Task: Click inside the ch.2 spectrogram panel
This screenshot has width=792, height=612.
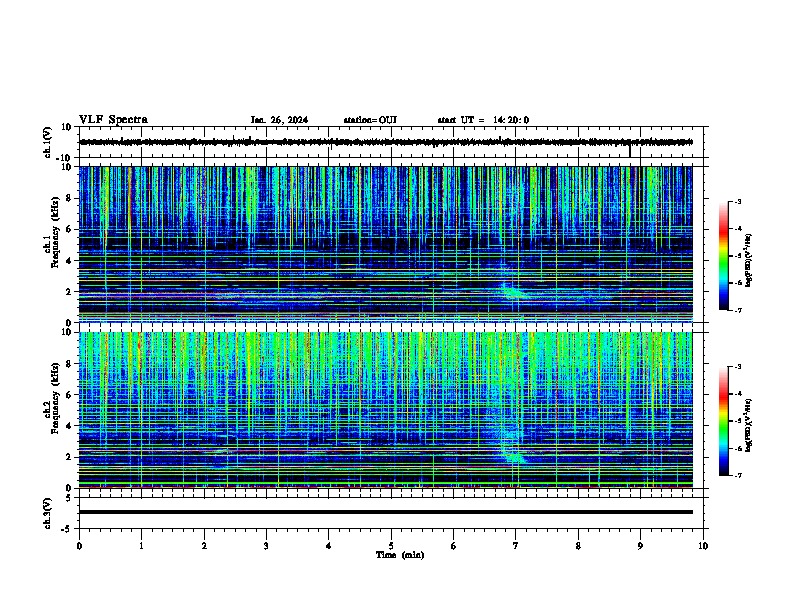Action: coord(386,410)
